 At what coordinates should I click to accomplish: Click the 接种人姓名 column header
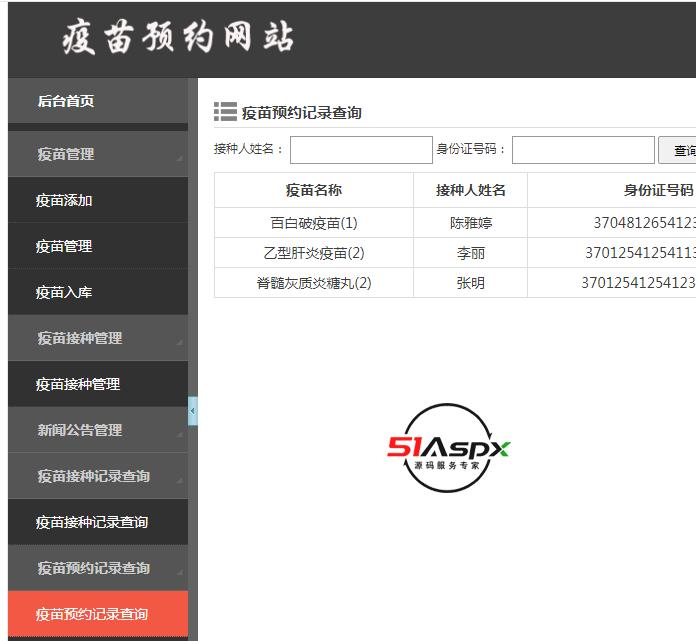[x=471, y=190]
